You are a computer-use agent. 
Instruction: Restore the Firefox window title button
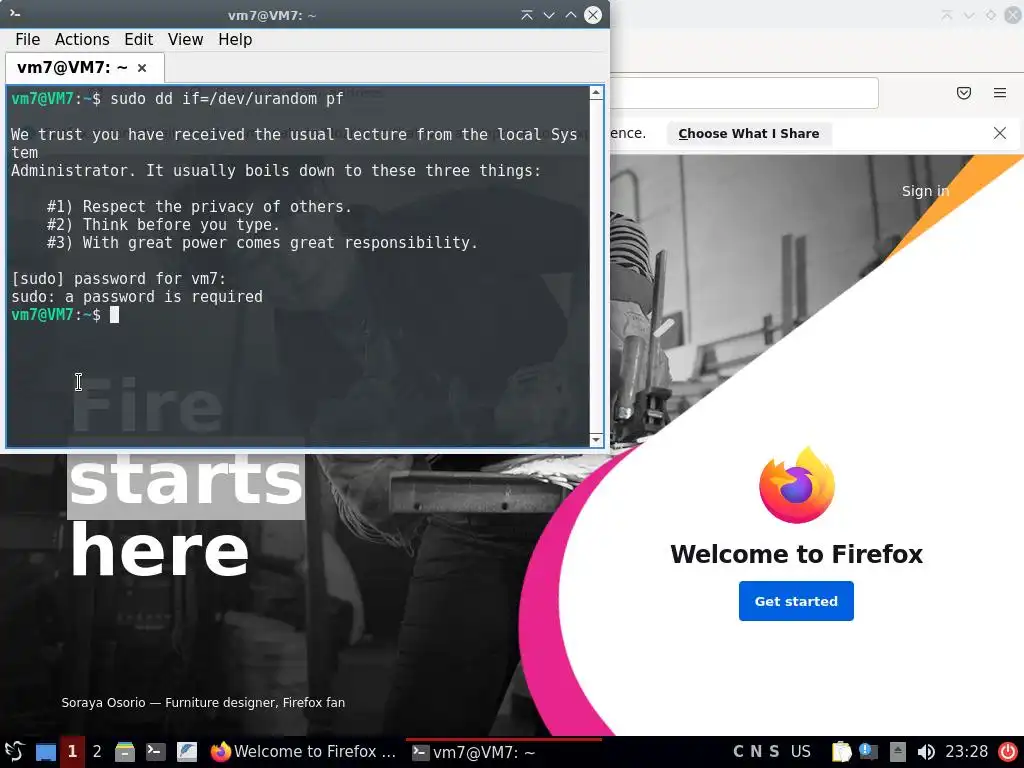click(x=991, y=15)
